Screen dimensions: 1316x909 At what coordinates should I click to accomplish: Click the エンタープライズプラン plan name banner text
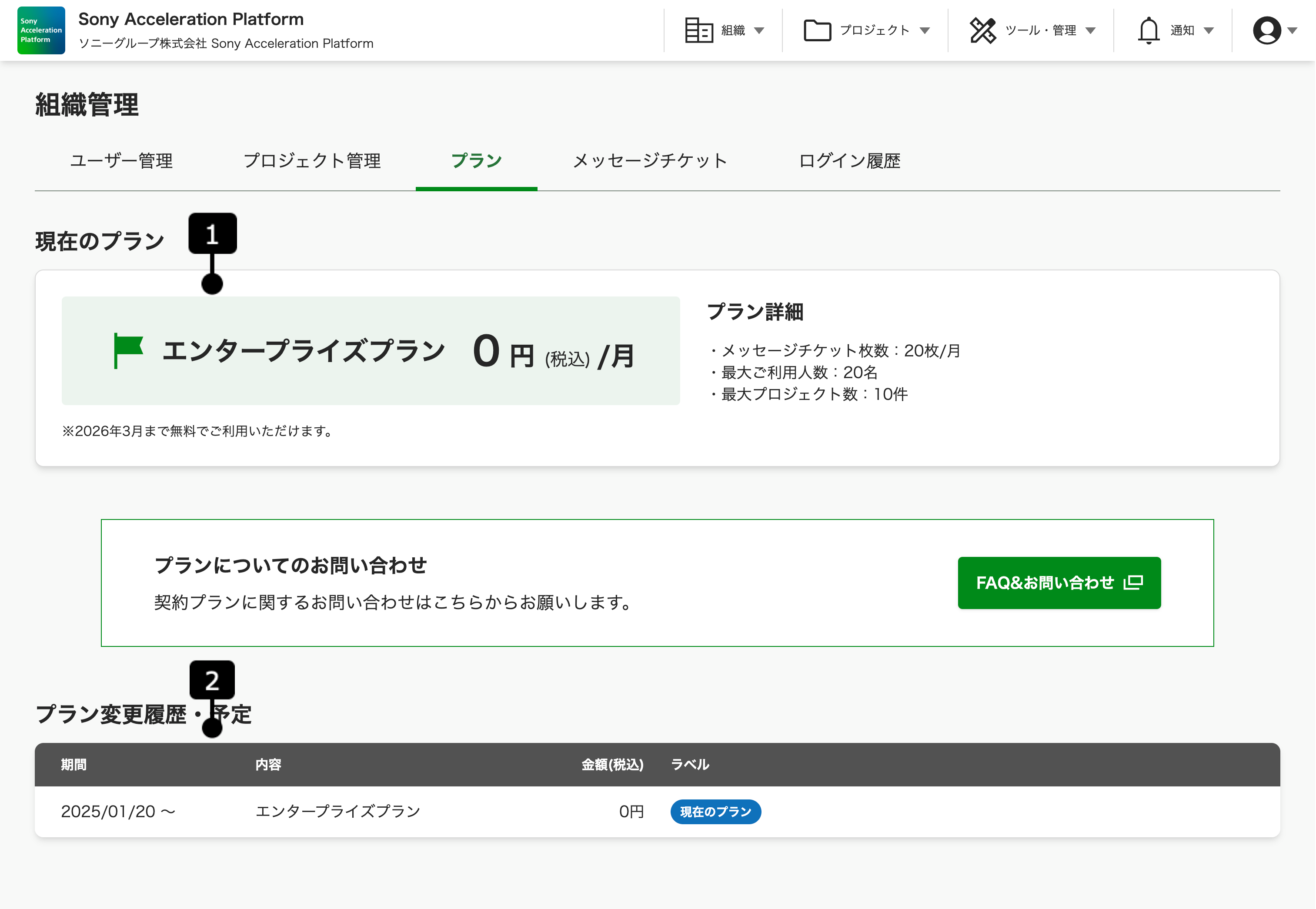click(304, 351)
